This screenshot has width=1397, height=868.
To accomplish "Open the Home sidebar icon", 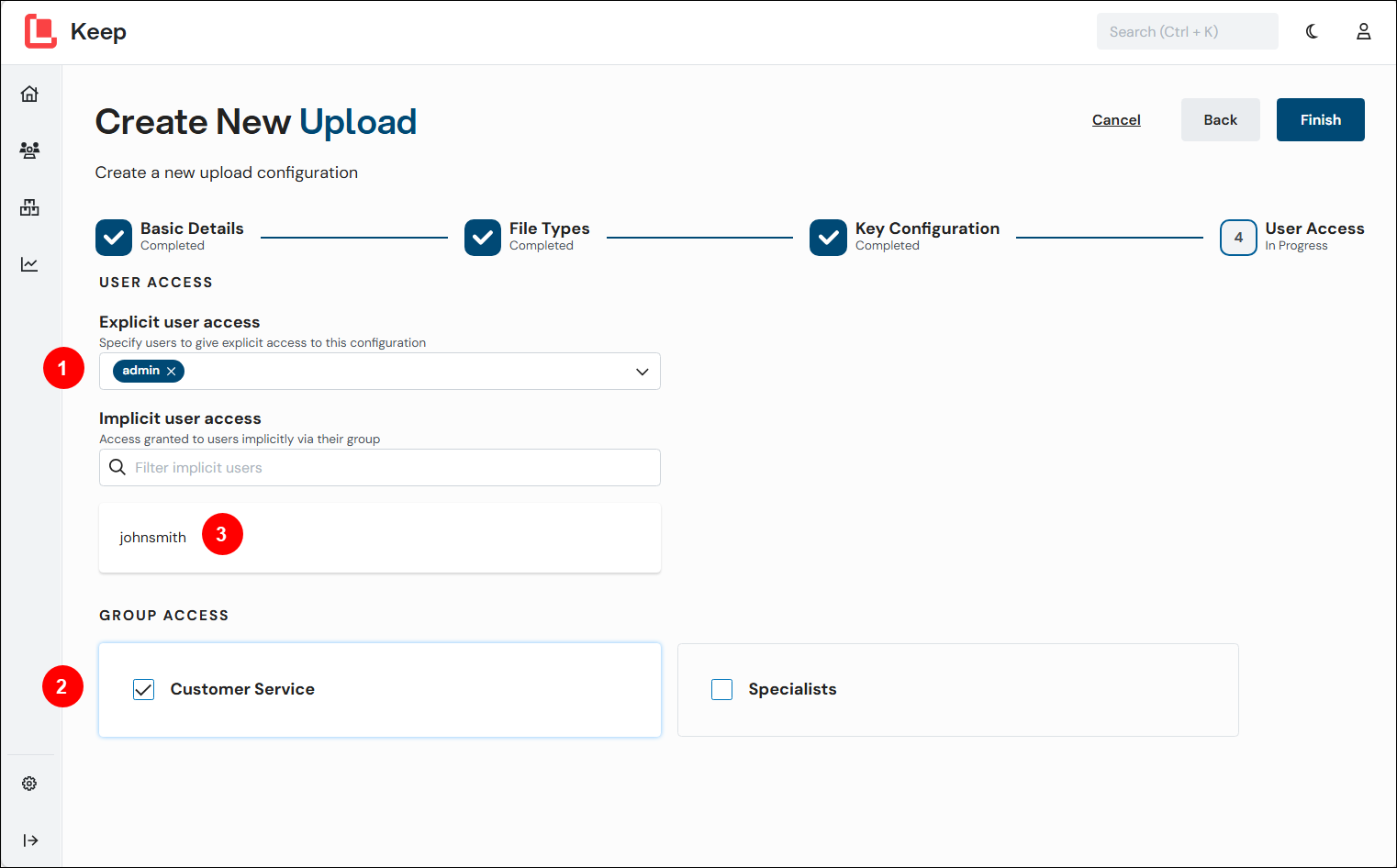I will pyautogui.click(x=29, y=94).
